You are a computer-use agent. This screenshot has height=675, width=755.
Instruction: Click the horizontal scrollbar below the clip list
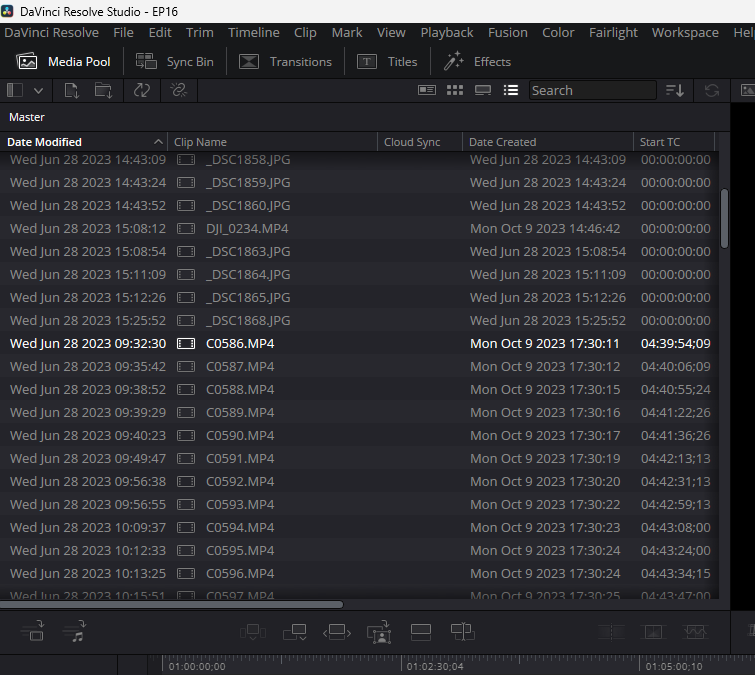(172, 604)
